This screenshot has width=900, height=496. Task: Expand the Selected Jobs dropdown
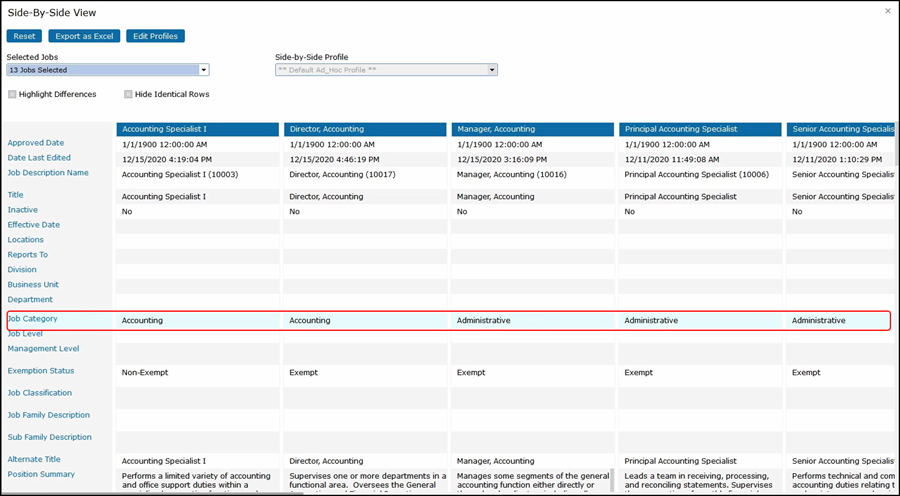click(x=204, y=70)
